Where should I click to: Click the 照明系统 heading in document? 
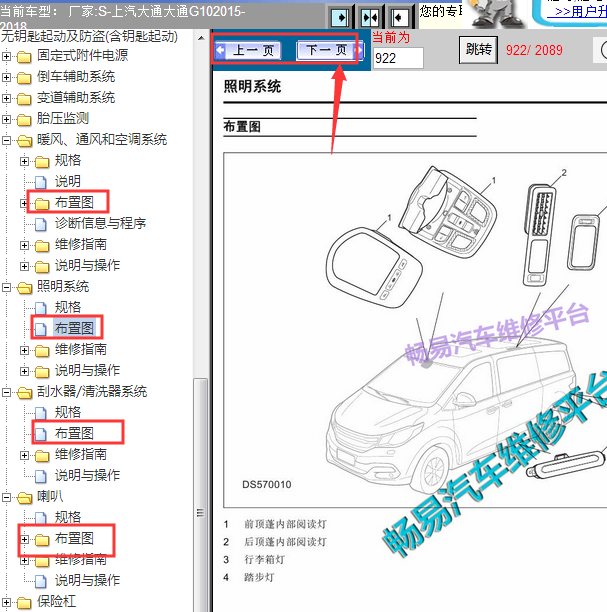[252, 86]
